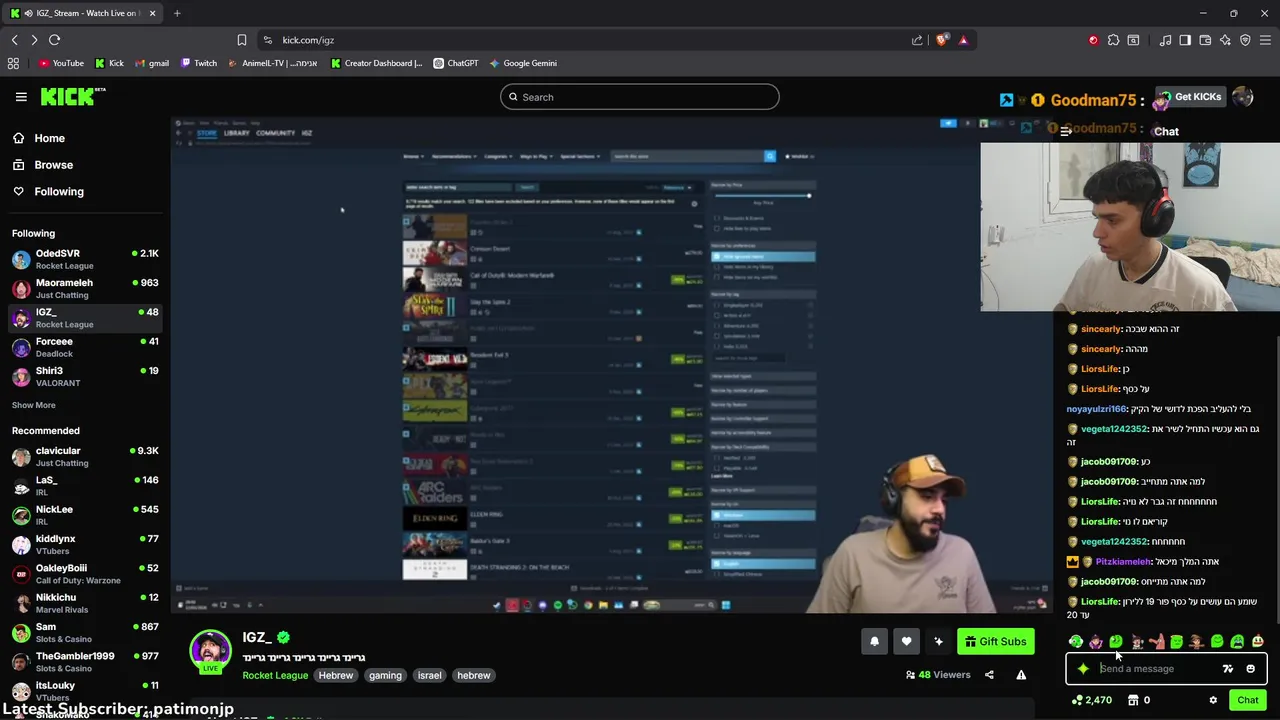This screenshot has height=720, width=1280.
Task: Click the translate icon in chat input
Action: [x=1228, y=669]
